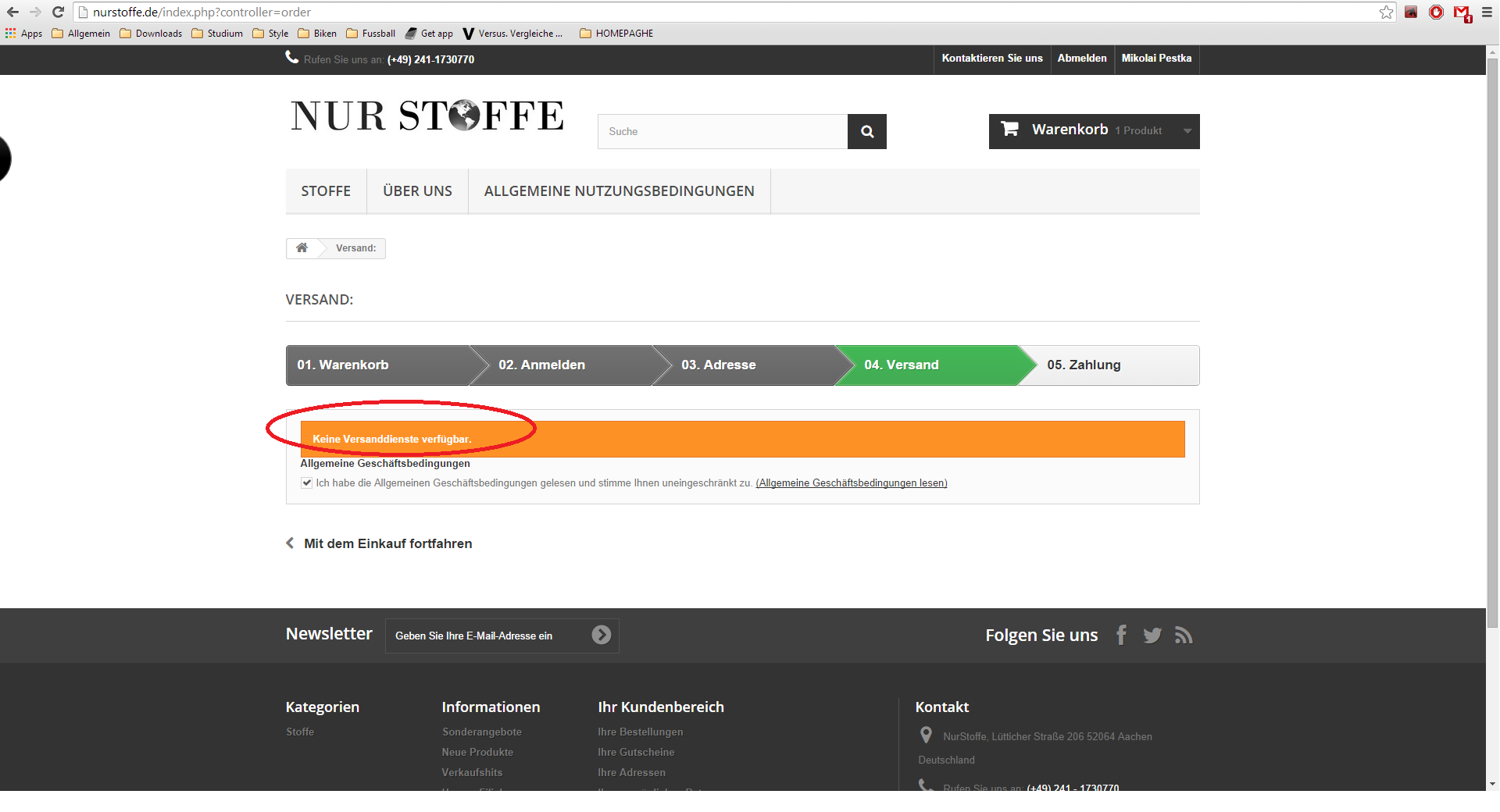This screenshot has width=1500, height=812.
Task: Open the Chrome menu hamburger icon
Action: (x=1487, y=12)
